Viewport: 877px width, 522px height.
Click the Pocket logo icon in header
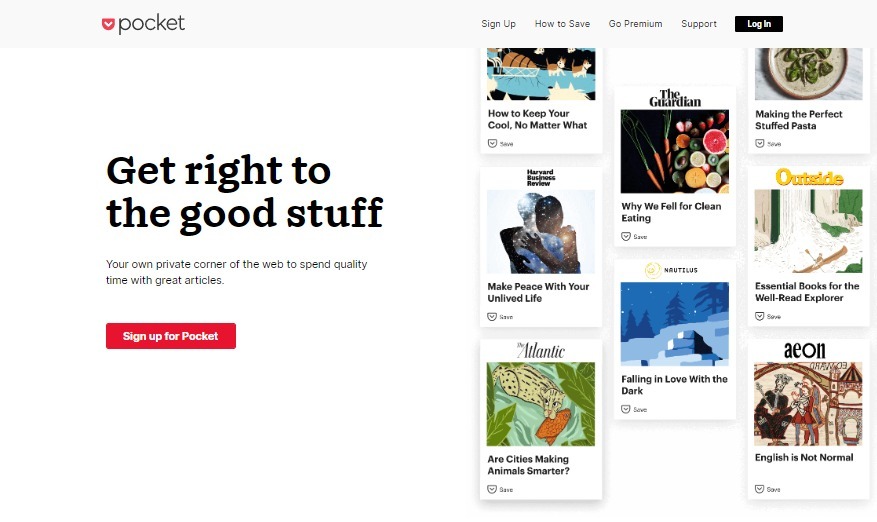tap(109, 24)
